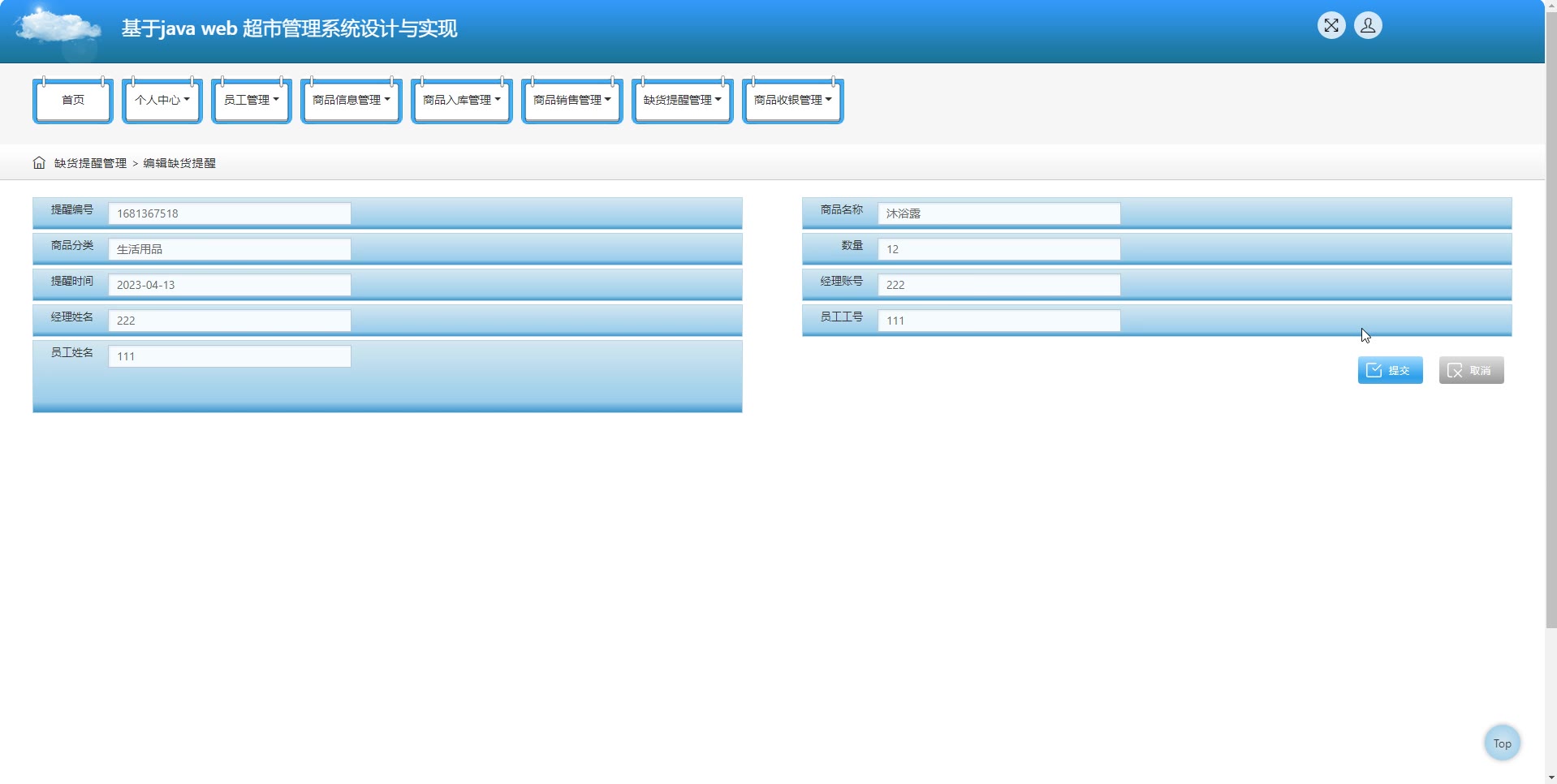Click the 提醒编号 label

[x=72, y=209]
